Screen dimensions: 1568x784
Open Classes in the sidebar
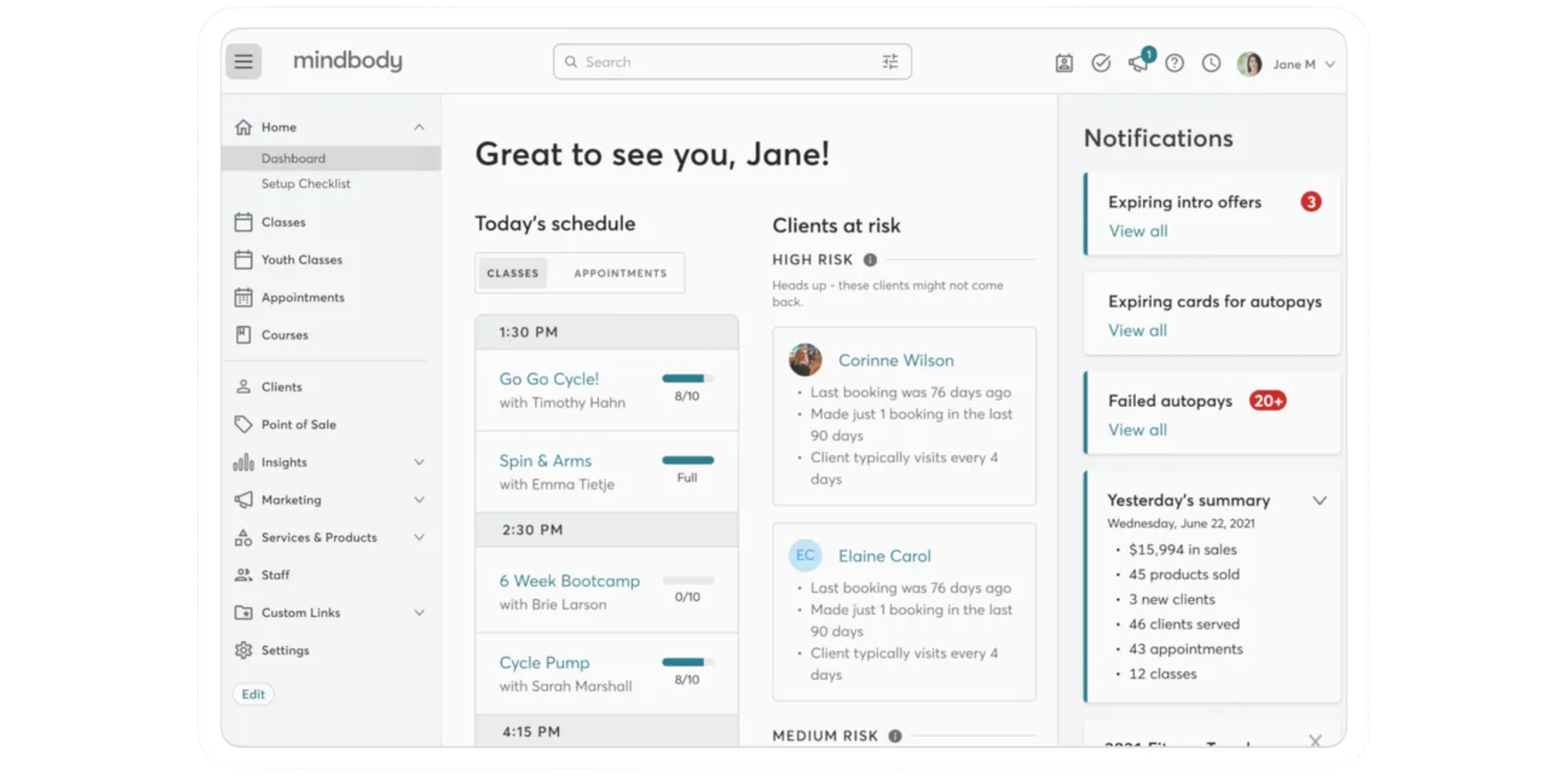click(x=283, y=222)
